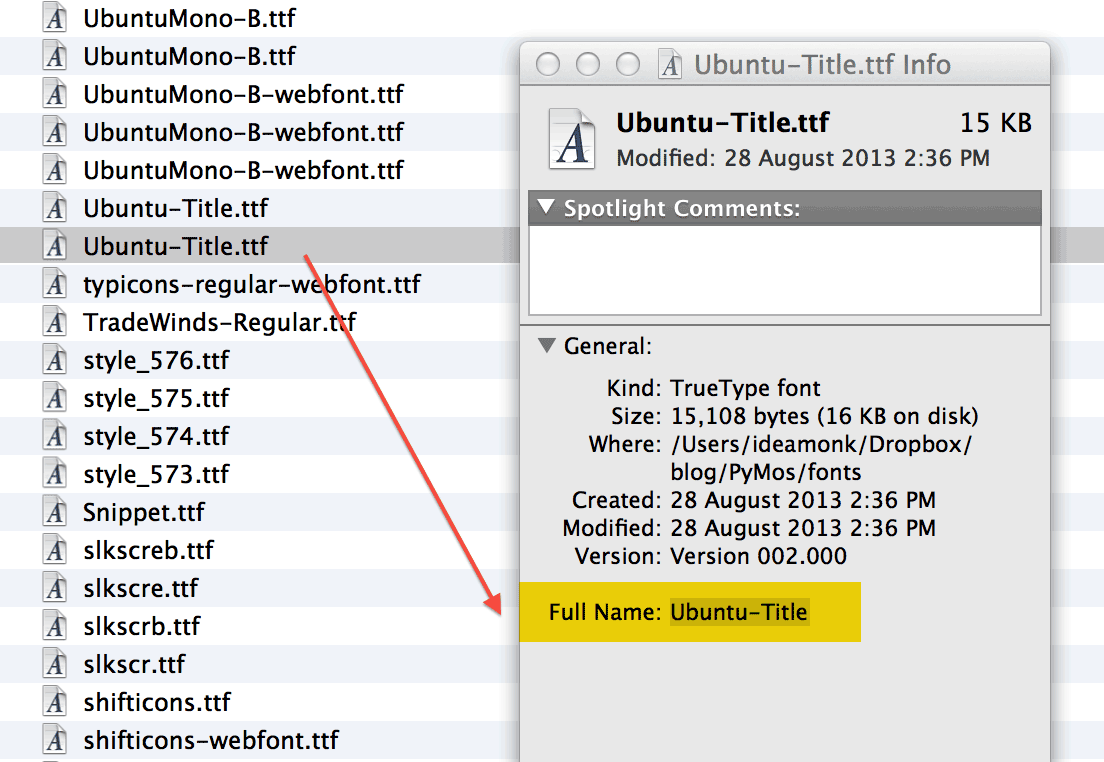
Task: Click the highlighted Full Name value Ubuntu-Title
Action: 739,612
